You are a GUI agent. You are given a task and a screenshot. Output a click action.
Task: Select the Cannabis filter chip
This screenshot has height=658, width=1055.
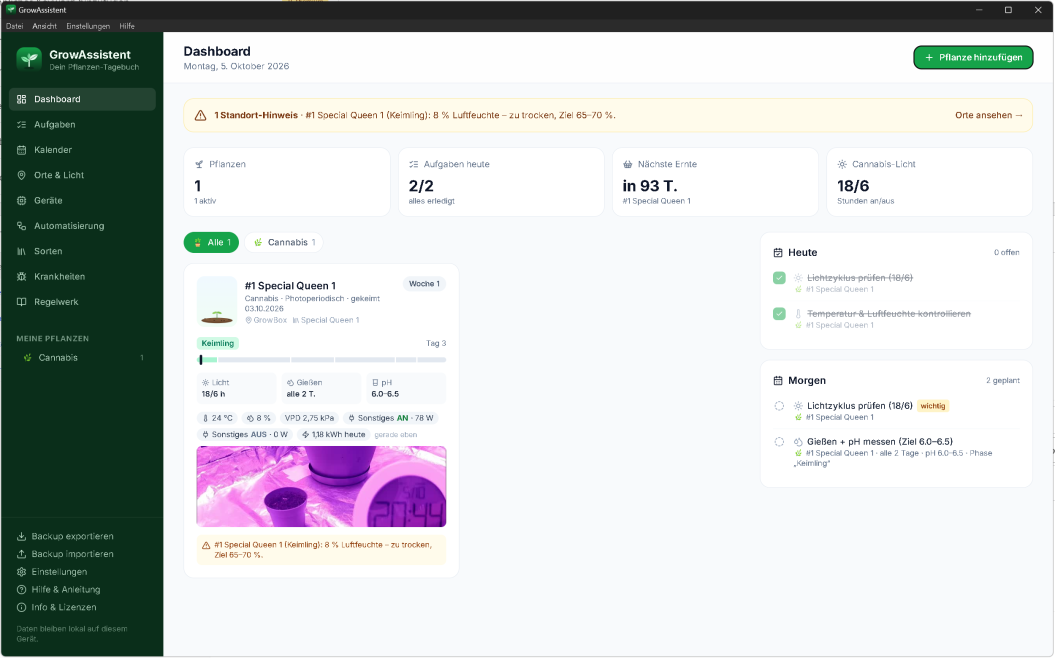point(284,242)
